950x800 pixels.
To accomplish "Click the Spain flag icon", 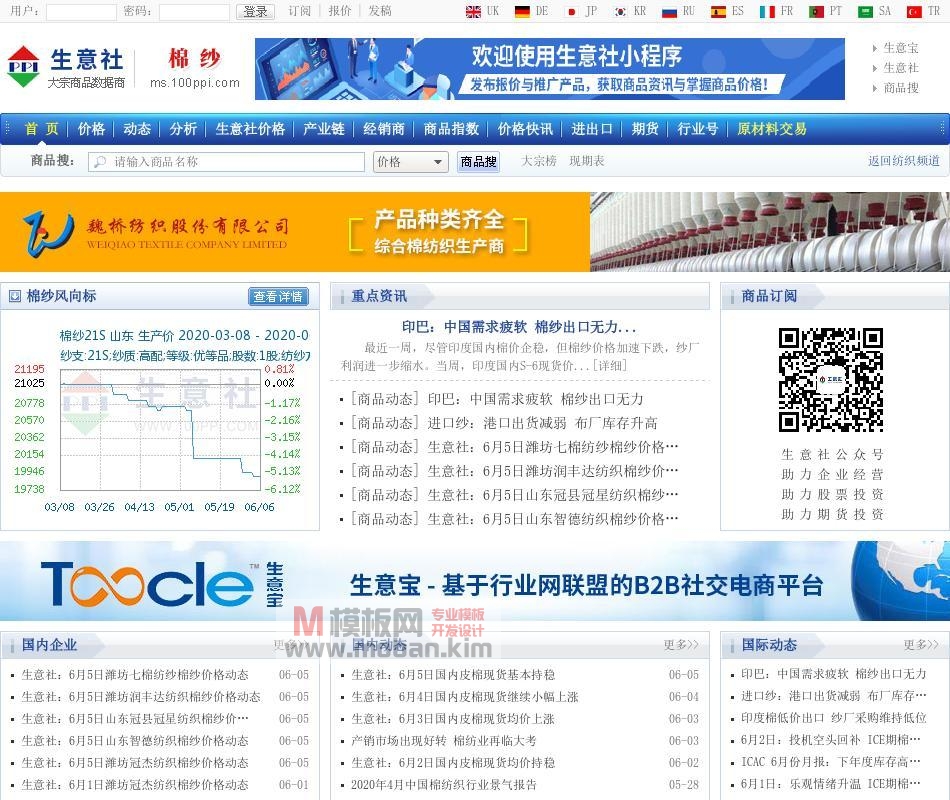I will coord(719,12).
